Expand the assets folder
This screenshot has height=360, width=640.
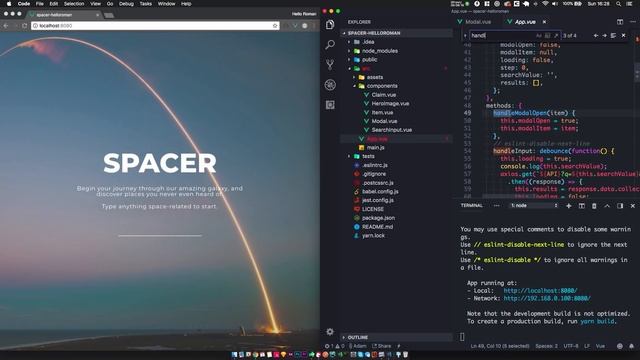click(354, 77)
